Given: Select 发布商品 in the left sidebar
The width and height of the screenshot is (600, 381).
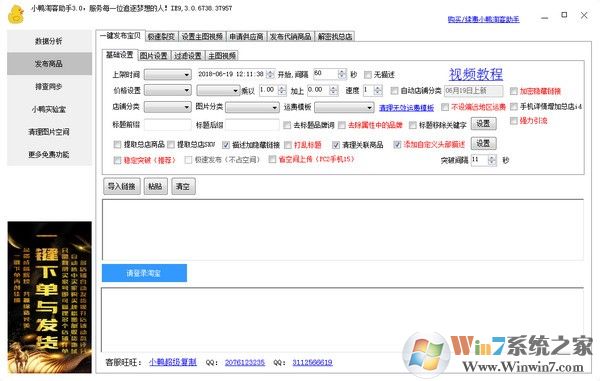Looking at the screenshot, I should click(x=49, y=64).
